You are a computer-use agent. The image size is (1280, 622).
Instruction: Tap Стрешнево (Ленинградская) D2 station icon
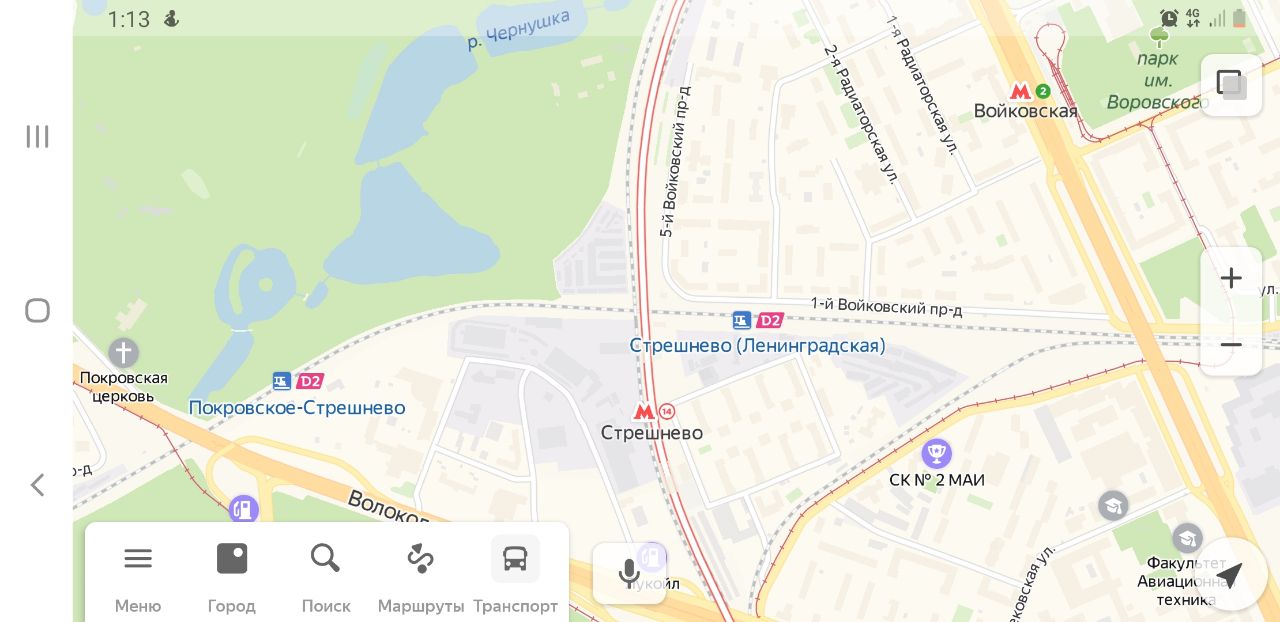[x=758, y=321]
